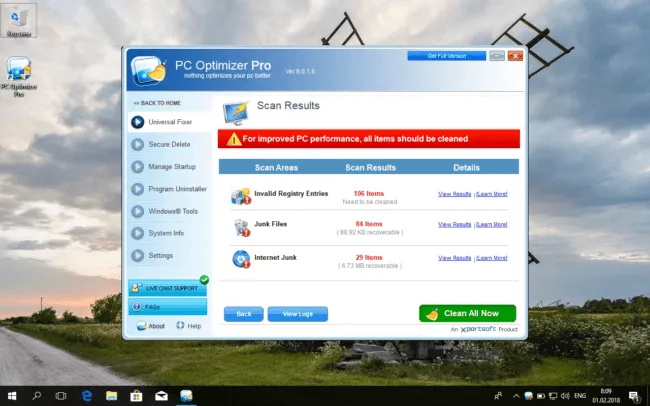Image resolution: width=650 pixels, height=406 pixels.
Task: Open Task View on taskbar
Action: (x=61, y=396)
